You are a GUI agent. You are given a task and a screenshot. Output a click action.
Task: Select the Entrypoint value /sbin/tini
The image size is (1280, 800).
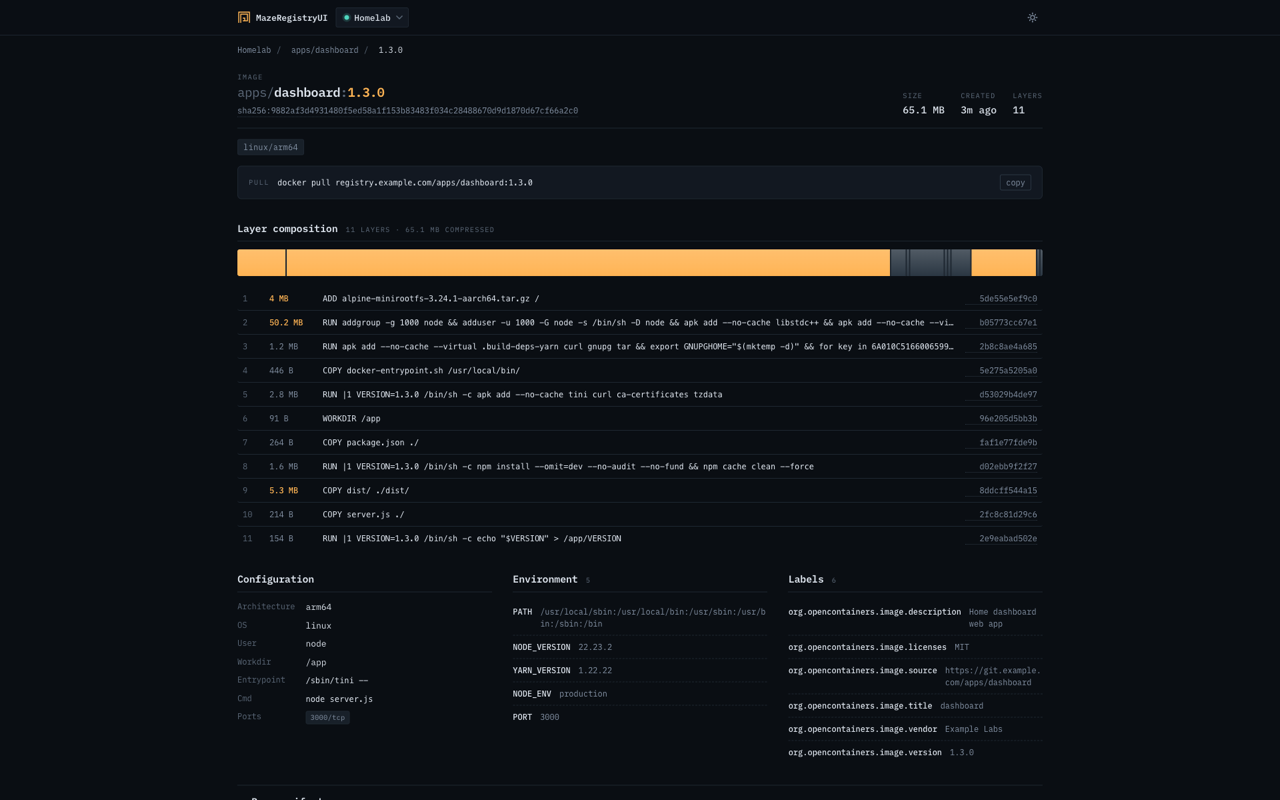coord(337,680)
